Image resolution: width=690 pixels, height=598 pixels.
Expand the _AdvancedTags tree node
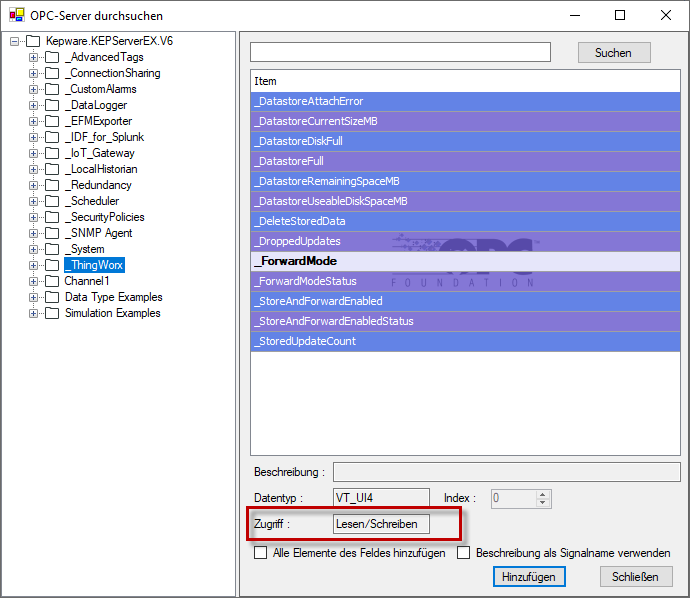point(33,57)
